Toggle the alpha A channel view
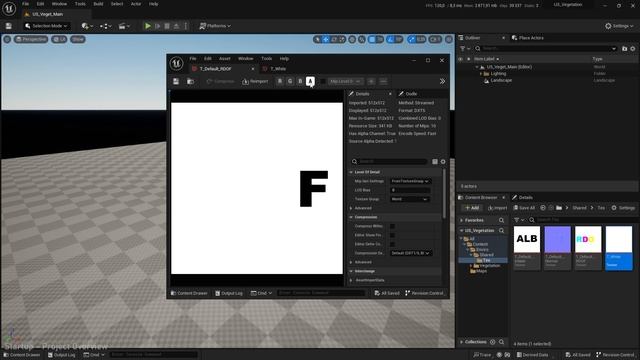Viewport: 640px width, 360px height. tap(310, 81)
